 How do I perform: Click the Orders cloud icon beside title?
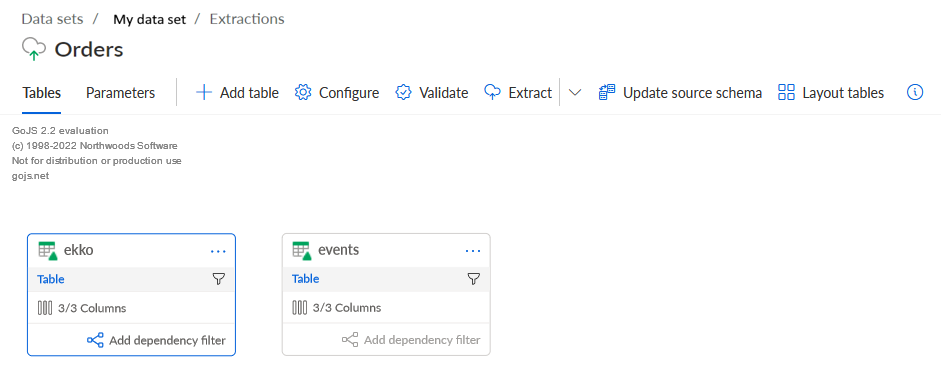(x=34, y=49)
